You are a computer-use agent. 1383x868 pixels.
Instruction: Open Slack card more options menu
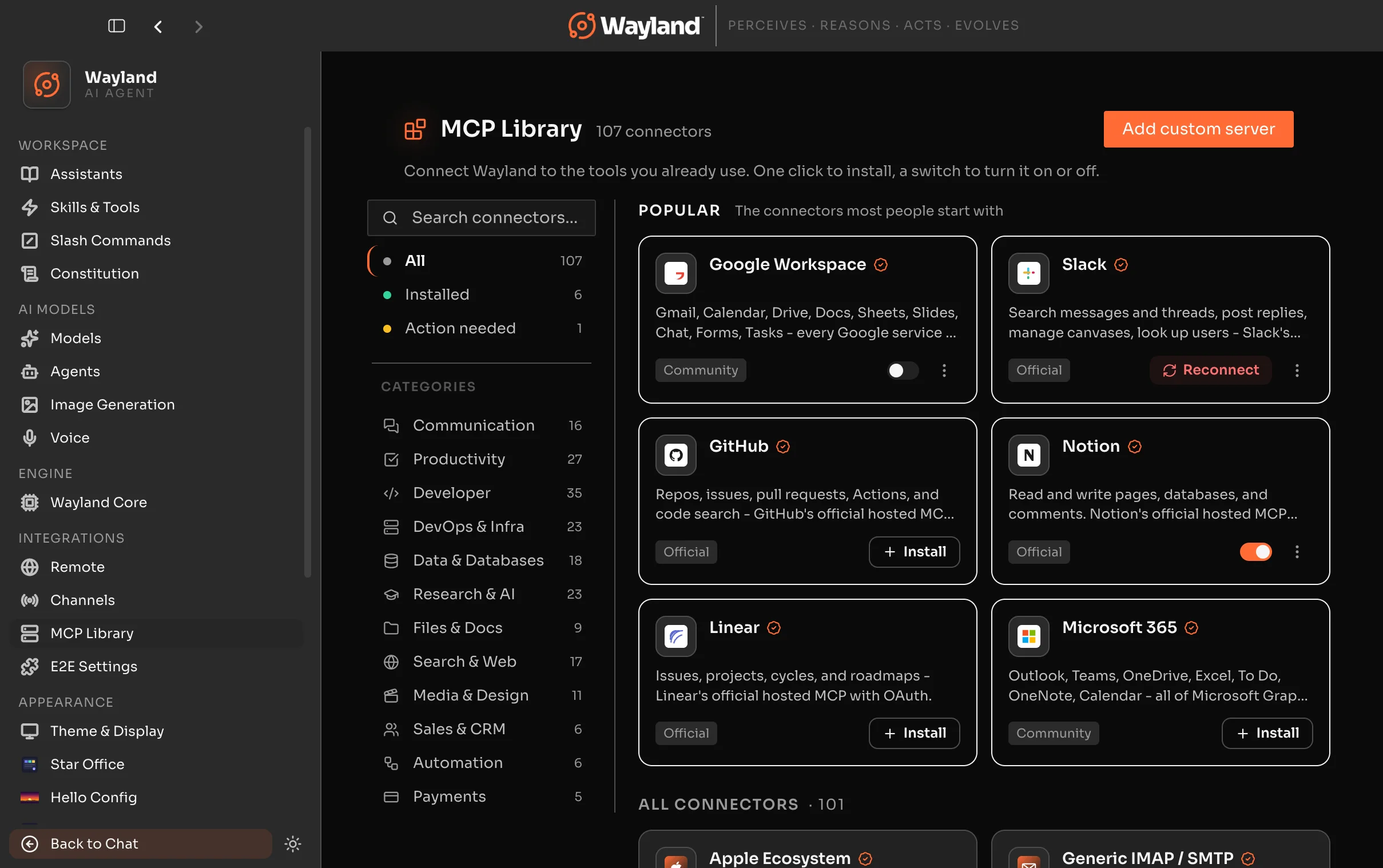click(x=1296, y=371)
